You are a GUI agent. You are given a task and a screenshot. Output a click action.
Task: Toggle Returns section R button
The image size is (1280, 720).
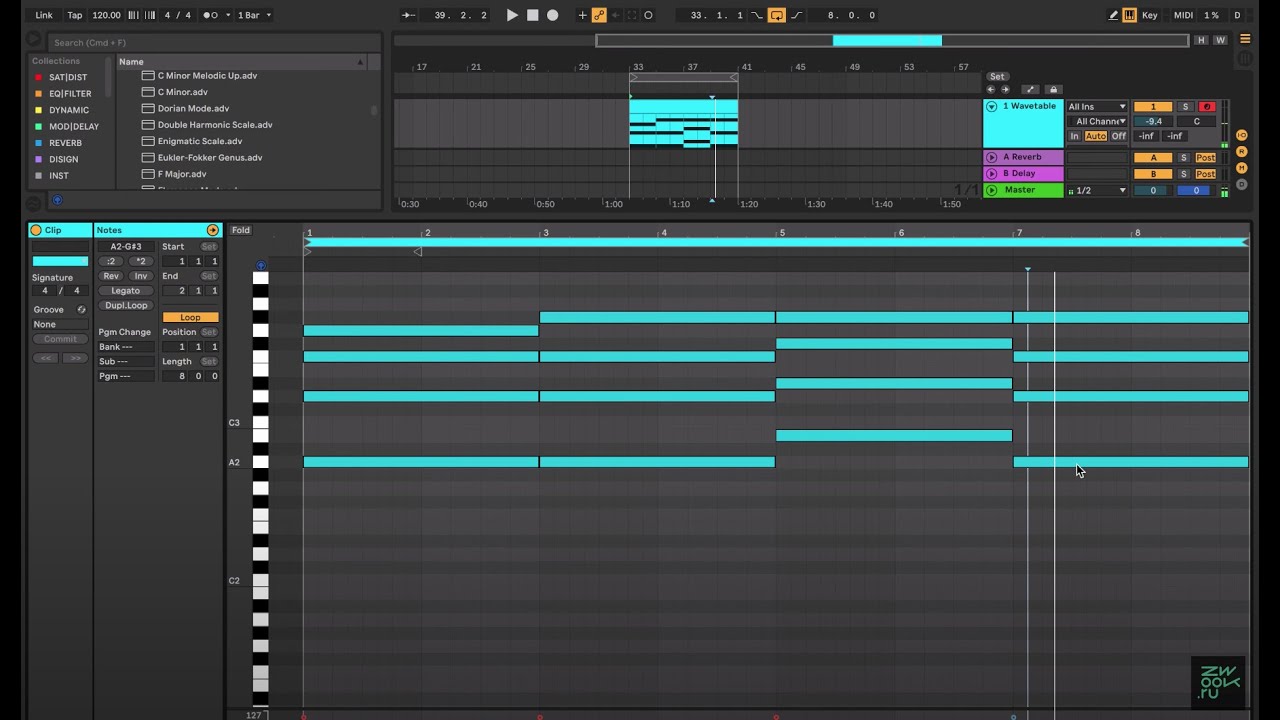[x=1242, y=151]
